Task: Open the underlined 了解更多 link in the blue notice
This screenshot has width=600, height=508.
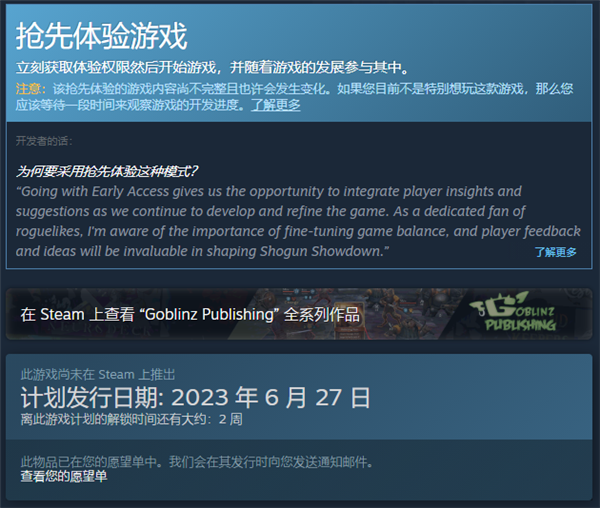Action: point(276,104)
